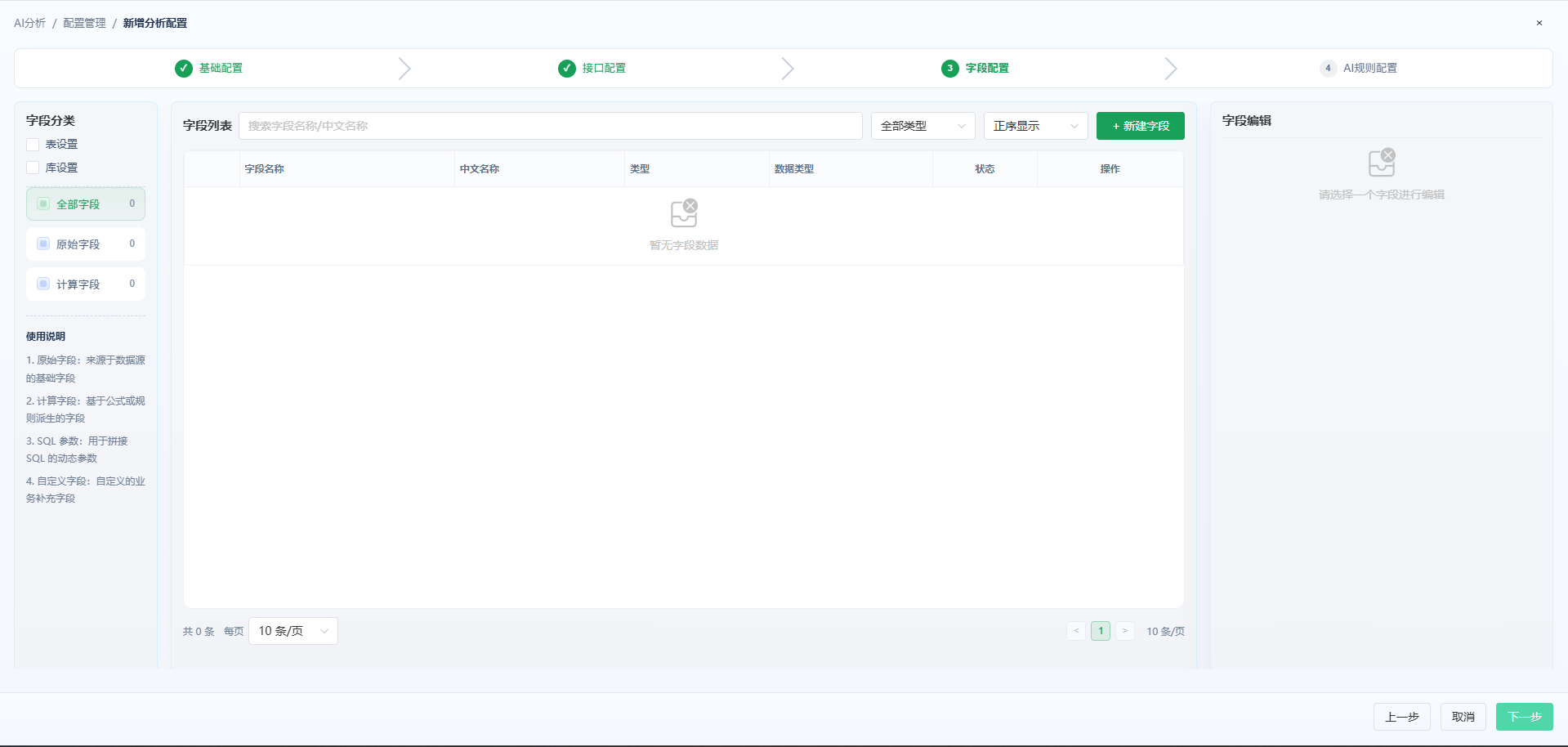Screen dimensions: 1568x747
Task: Click the 上一步 button
Action: click(1402, 717)
